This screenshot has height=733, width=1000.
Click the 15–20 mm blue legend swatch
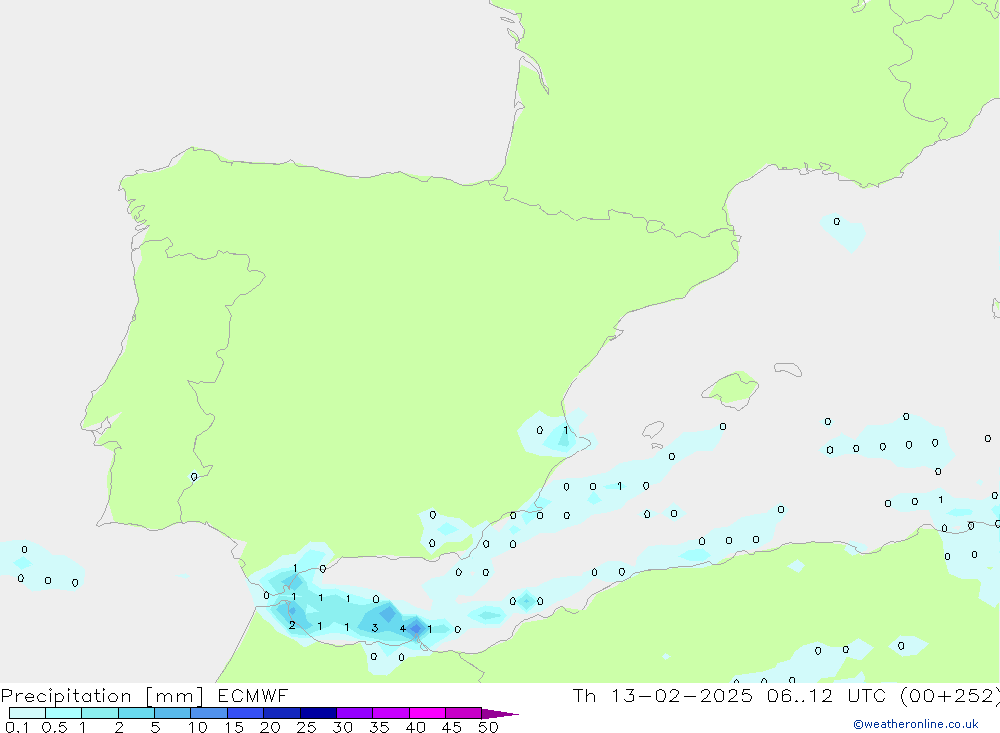click(246, 713)
